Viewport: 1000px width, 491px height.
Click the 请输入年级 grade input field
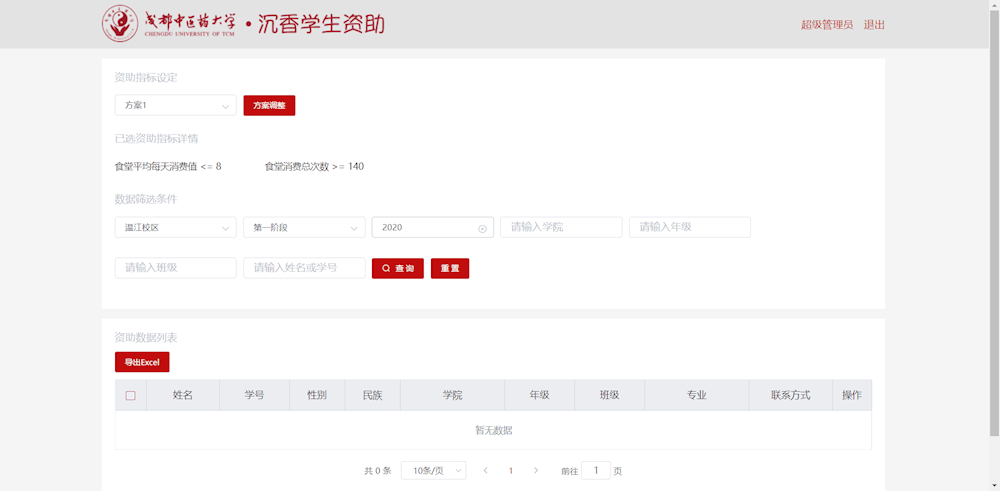pos(689,227)
